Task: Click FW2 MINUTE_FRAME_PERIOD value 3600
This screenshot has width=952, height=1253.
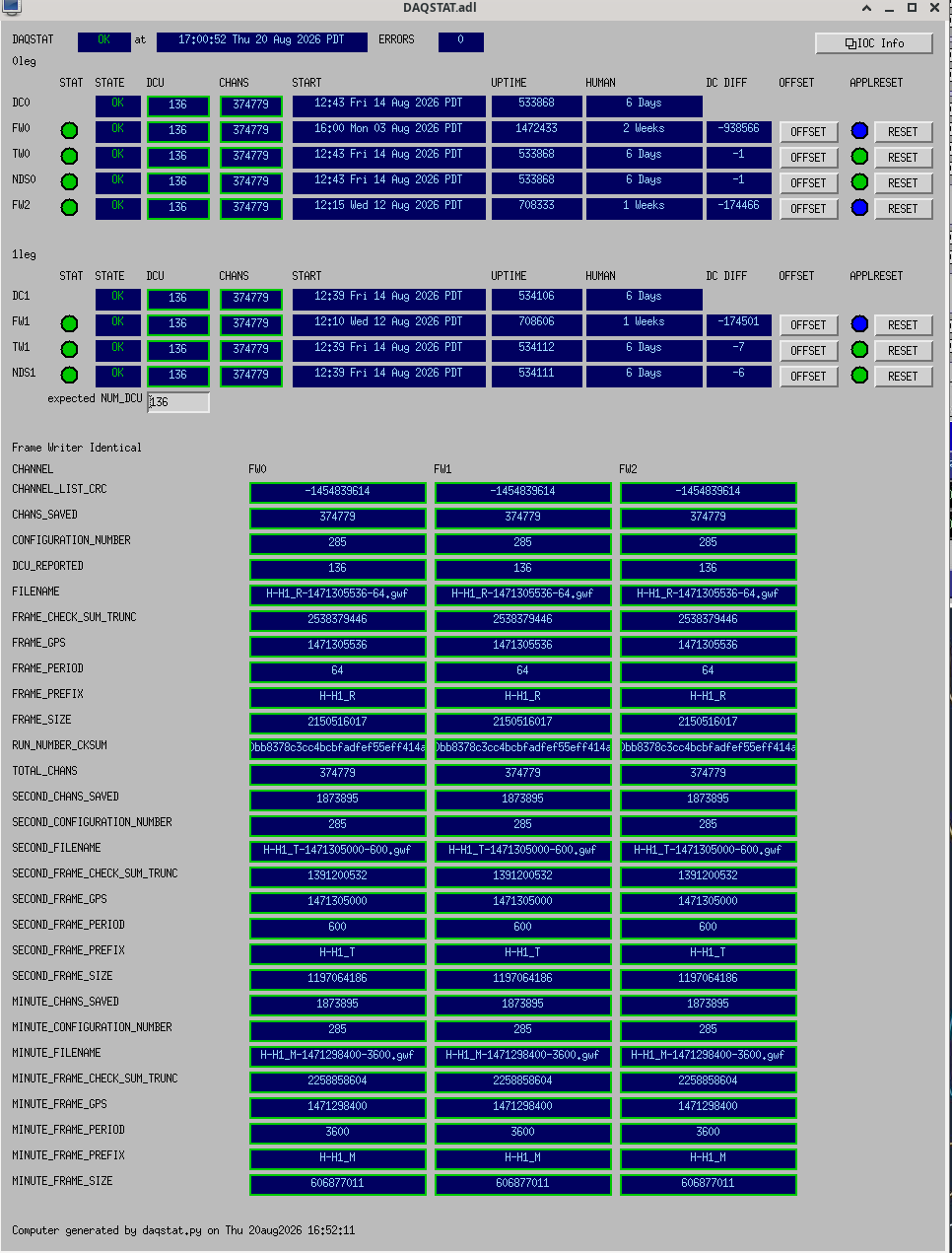Action: point(708,1132)
